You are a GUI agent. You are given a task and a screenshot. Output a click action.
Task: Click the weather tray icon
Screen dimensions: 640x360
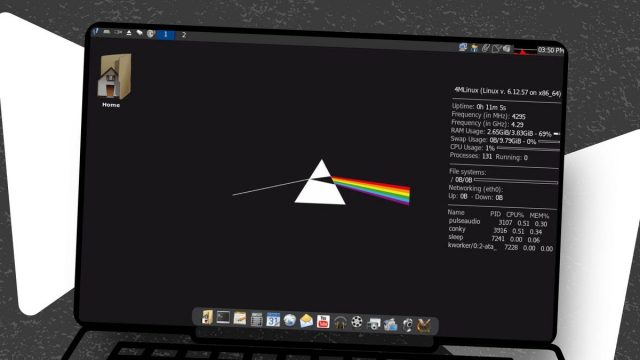pos(473,48)
